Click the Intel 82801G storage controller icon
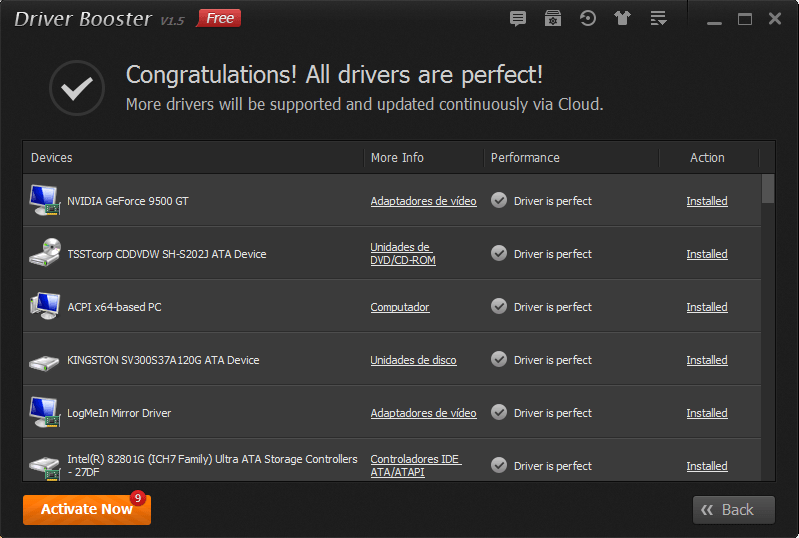 pyautogui.click(x=45, y=468)
